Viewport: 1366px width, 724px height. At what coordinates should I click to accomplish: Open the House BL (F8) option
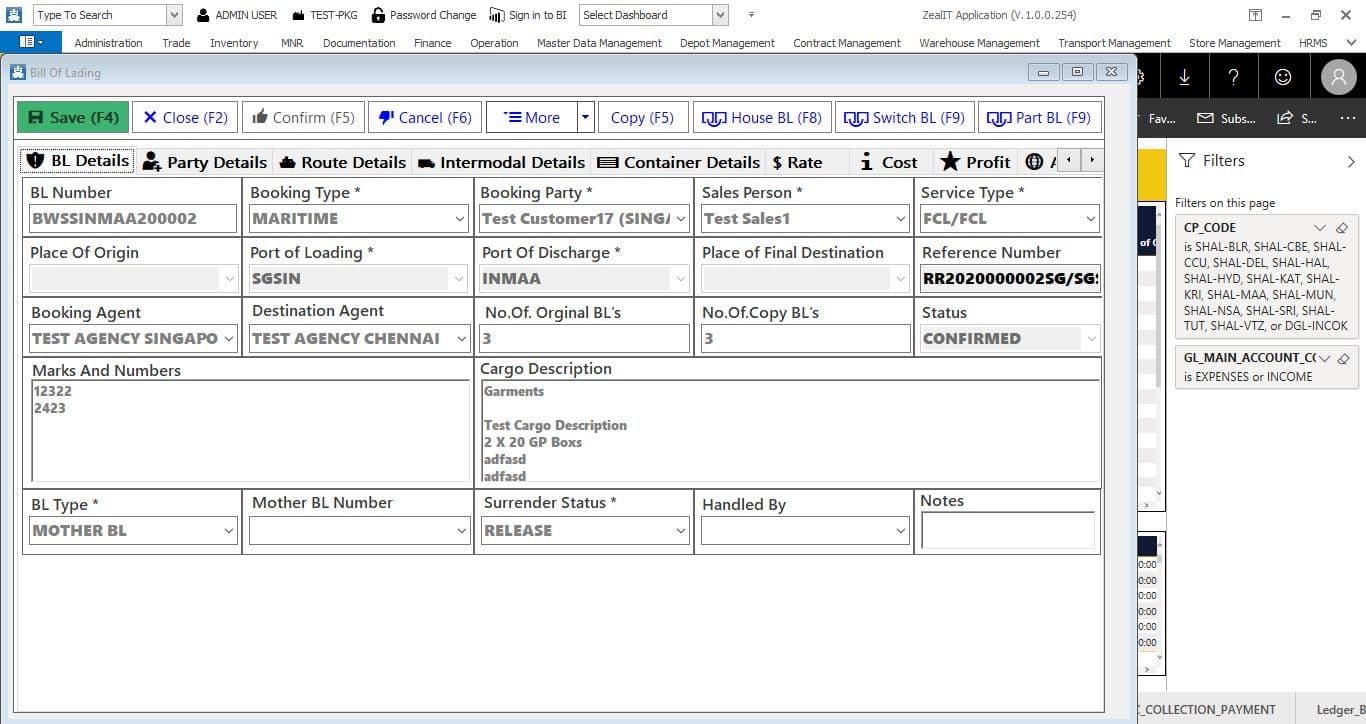[761, 117]
